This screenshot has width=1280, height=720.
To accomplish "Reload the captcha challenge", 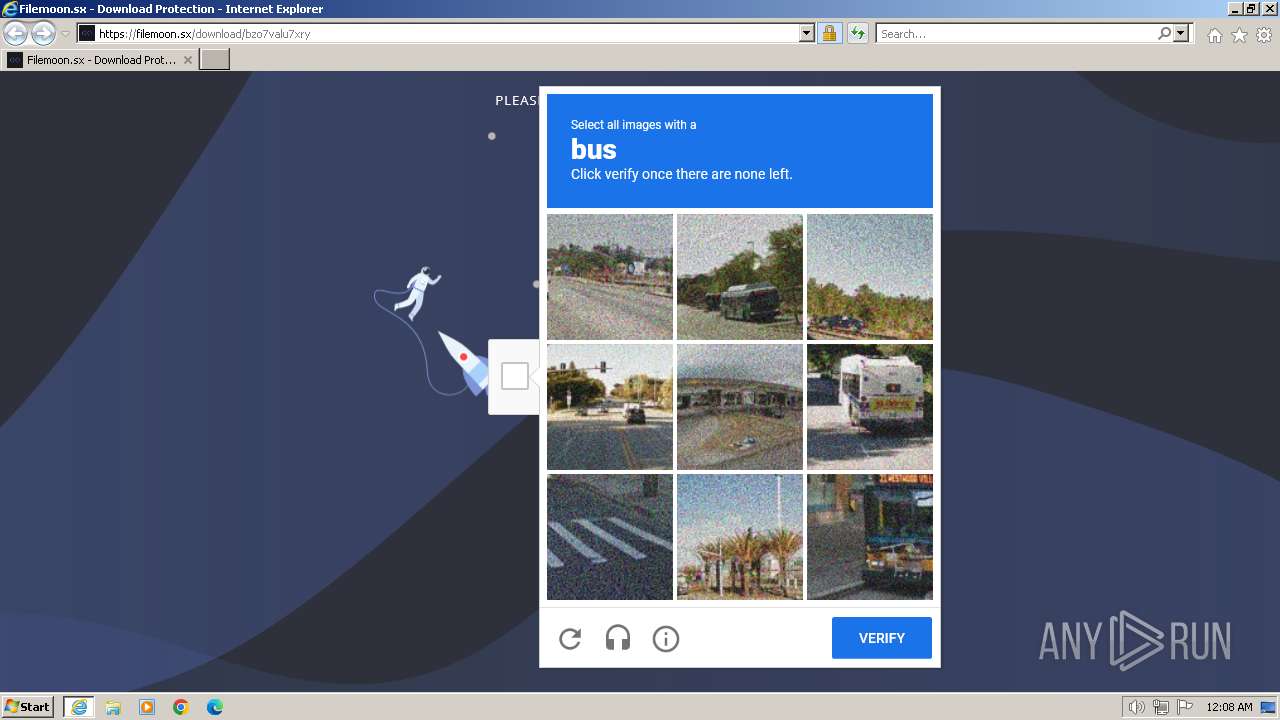I will [570, 638].
